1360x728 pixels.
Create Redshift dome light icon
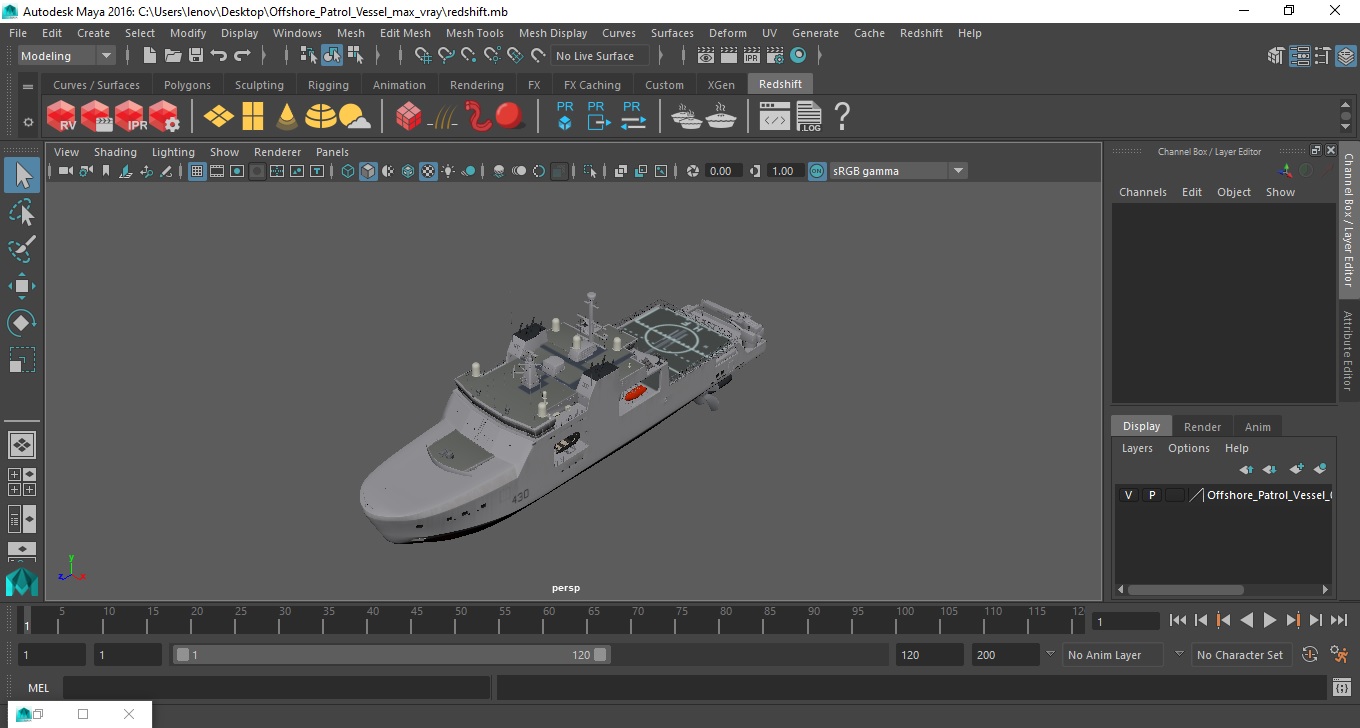pyautogui.click(x=321, y=117)
